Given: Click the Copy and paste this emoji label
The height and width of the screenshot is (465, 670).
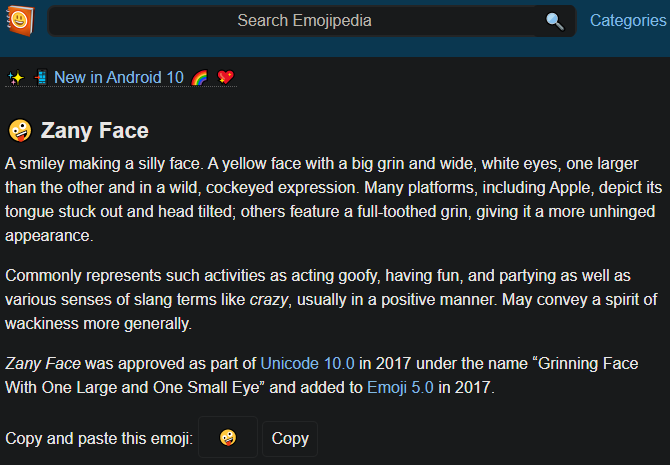Looking at the screenshot, I should [x=98, y=438].
